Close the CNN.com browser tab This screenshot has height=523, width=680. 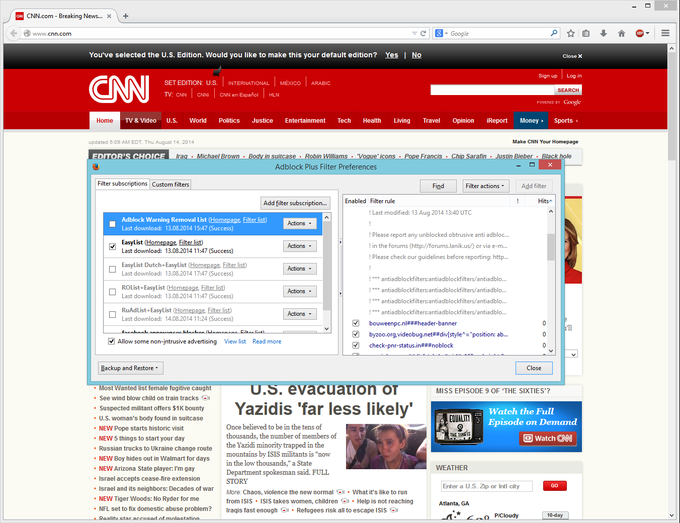[x=109, y=16]
